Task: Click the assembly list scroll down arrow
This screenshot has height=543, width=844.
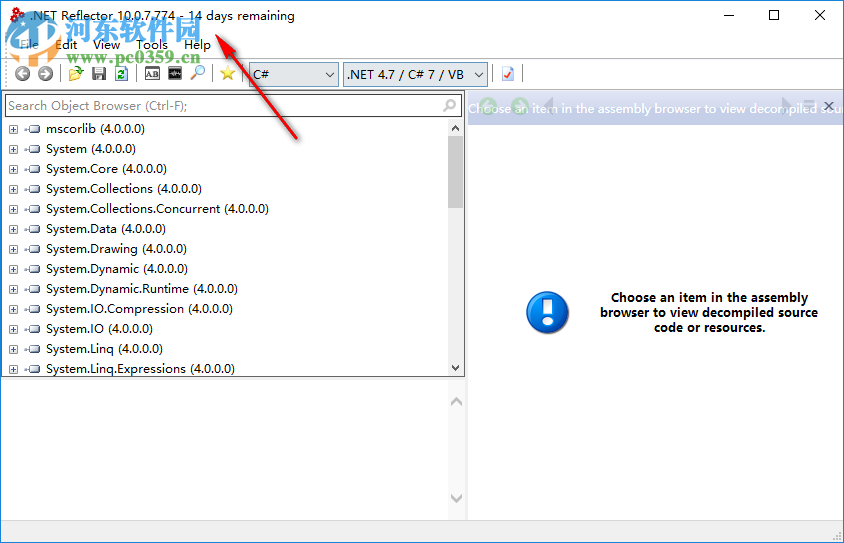Action: click(455, 368)
